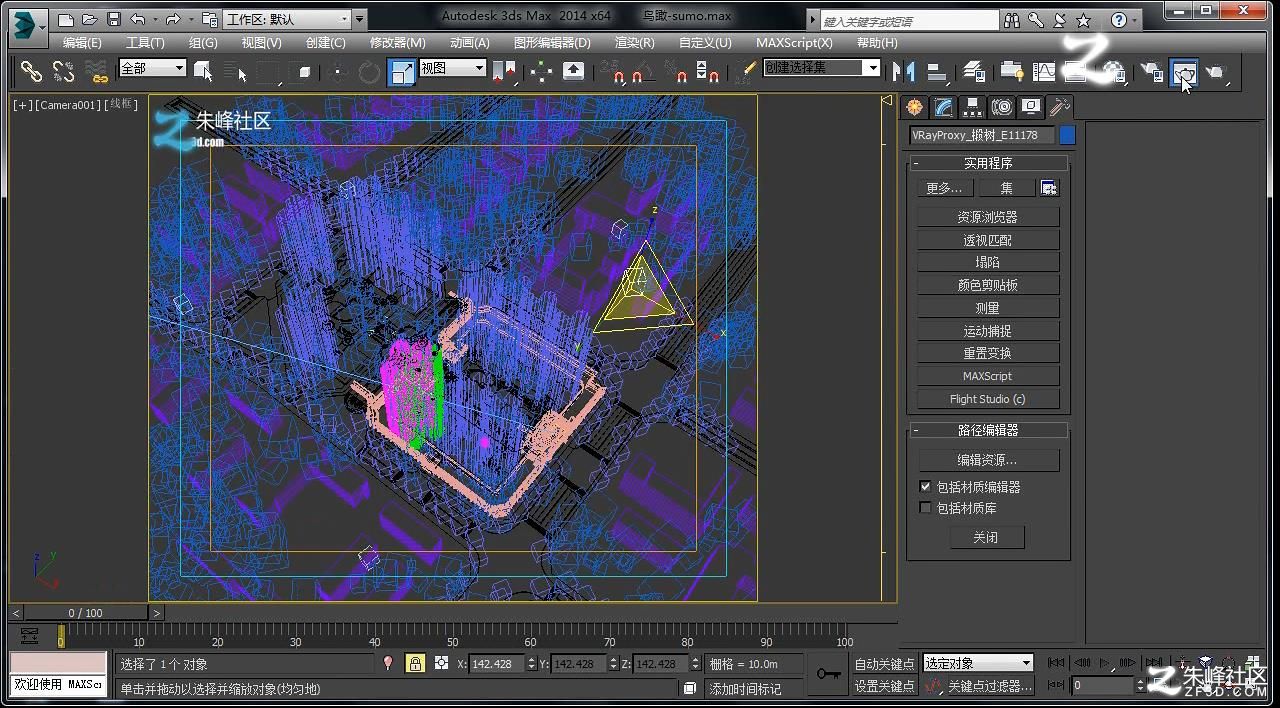Open the 视图 reference coordinate system dropdown
The height and width of the screenshot is (708, 1280).
(x=452, y=68)
